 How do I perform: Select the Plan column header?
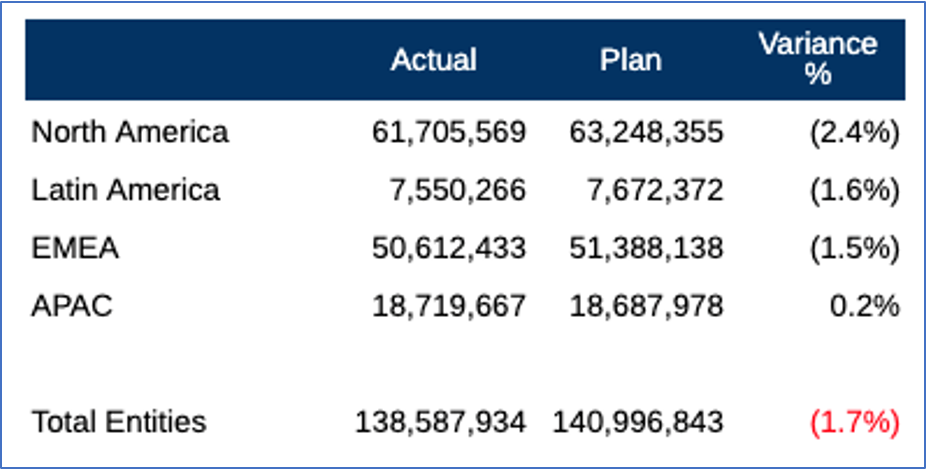click(x=630, y=60)
